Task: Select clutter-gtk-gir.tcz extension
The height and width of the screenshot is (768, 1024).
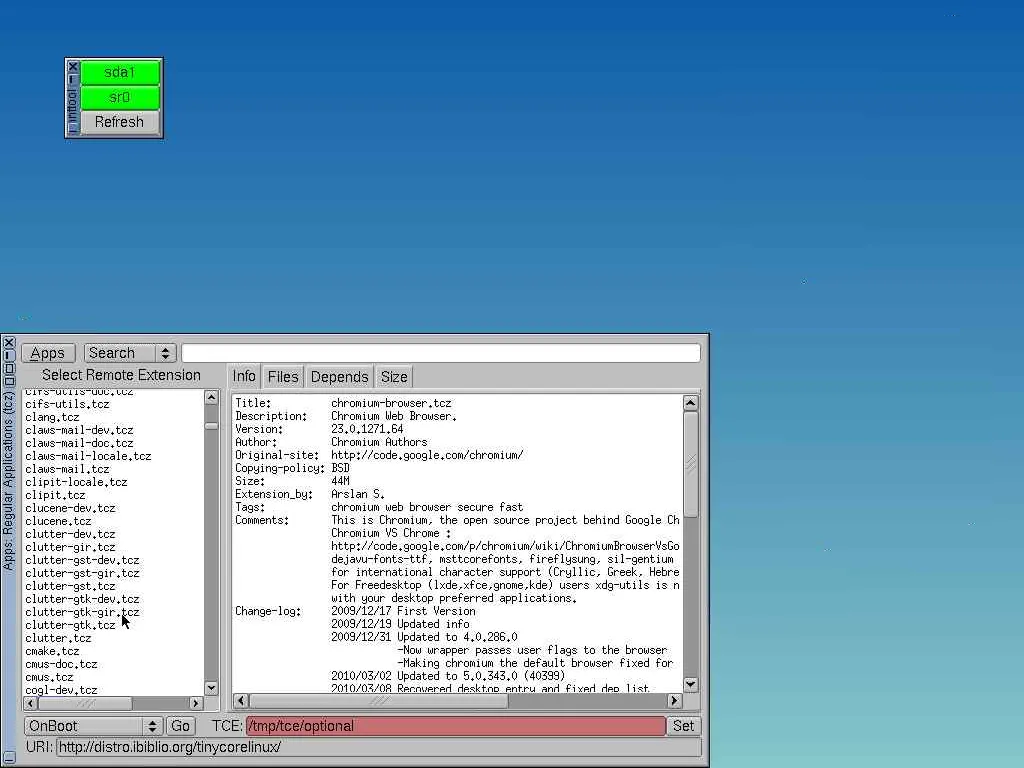Action: click(x=82, y=613)
